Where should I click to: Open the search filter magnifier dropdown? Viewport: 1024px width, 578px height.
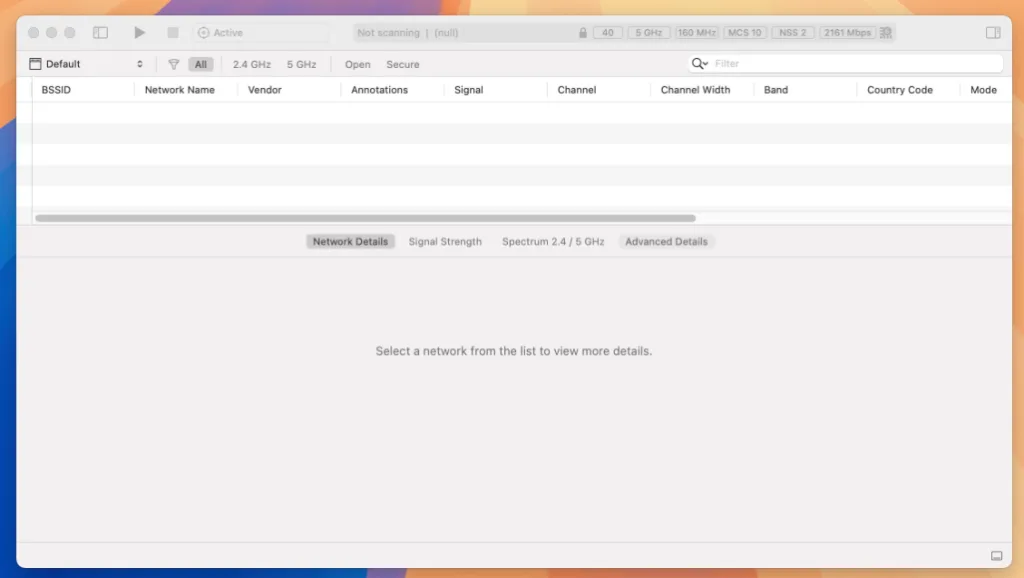700,64
